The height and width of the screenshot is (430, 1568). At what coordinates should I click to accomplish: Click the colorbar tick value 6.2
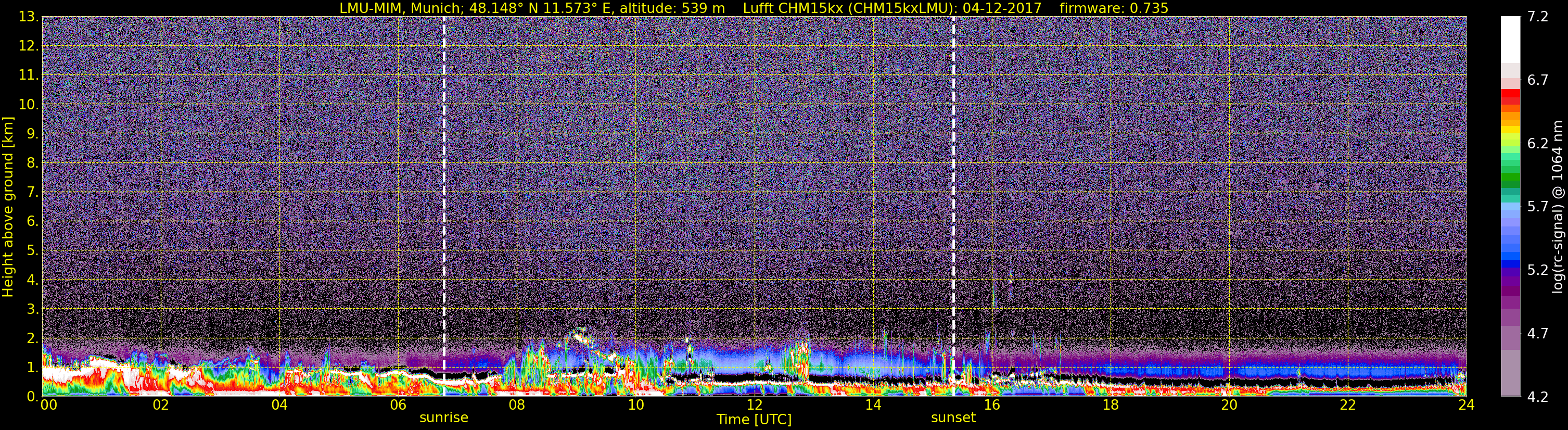(x=1538, y=143)
